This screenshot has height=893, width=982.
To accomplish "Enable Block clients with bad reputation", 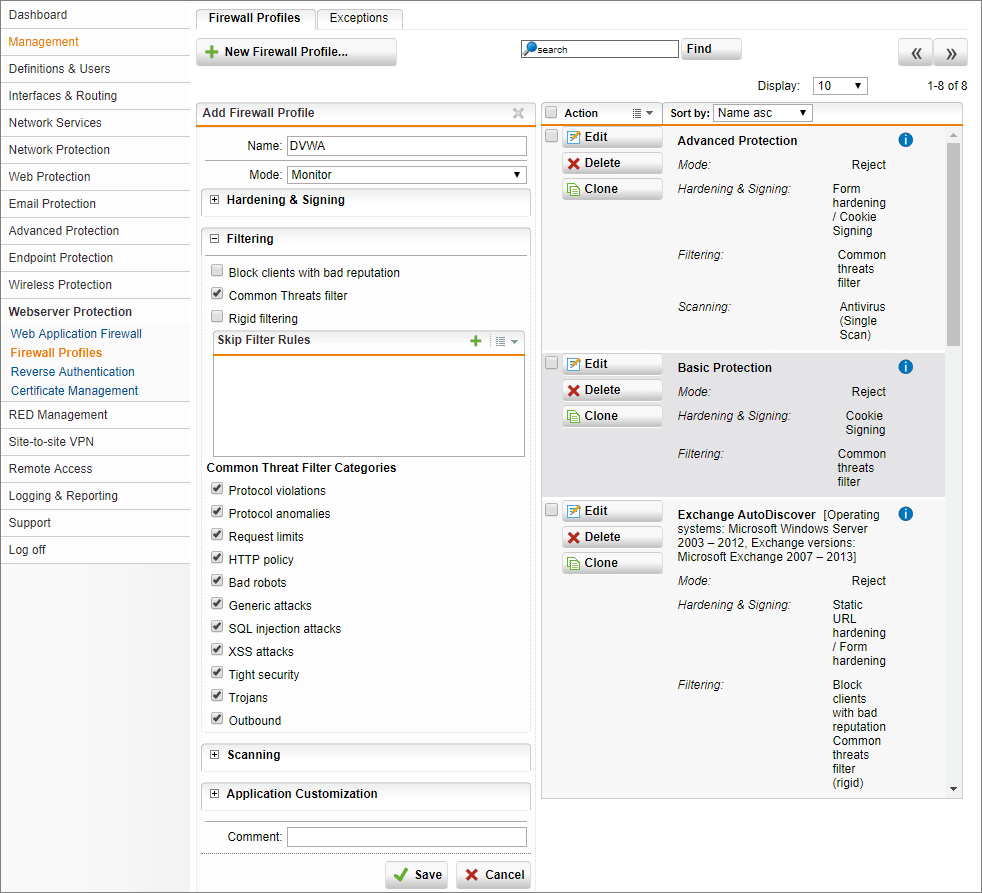I will pyautogui.click(x=217, y=271).
